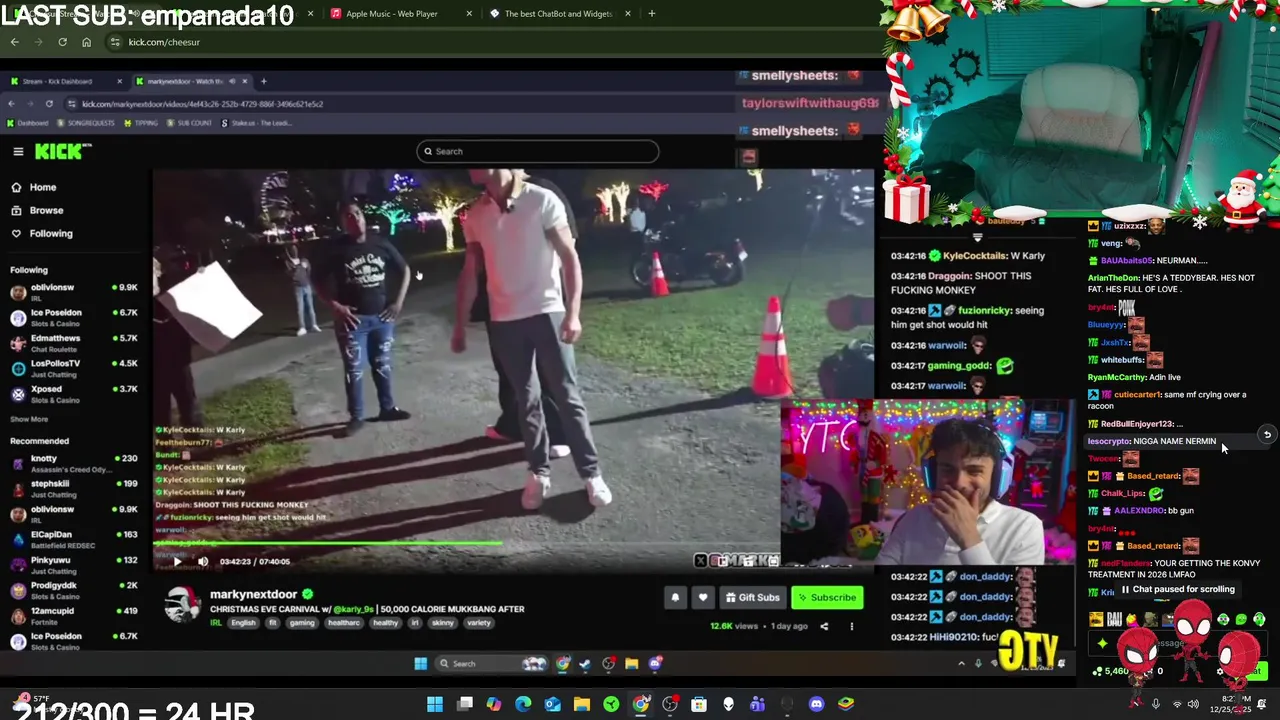
Task: Click the replay arrow icon beside chat
Action: 1266,435
